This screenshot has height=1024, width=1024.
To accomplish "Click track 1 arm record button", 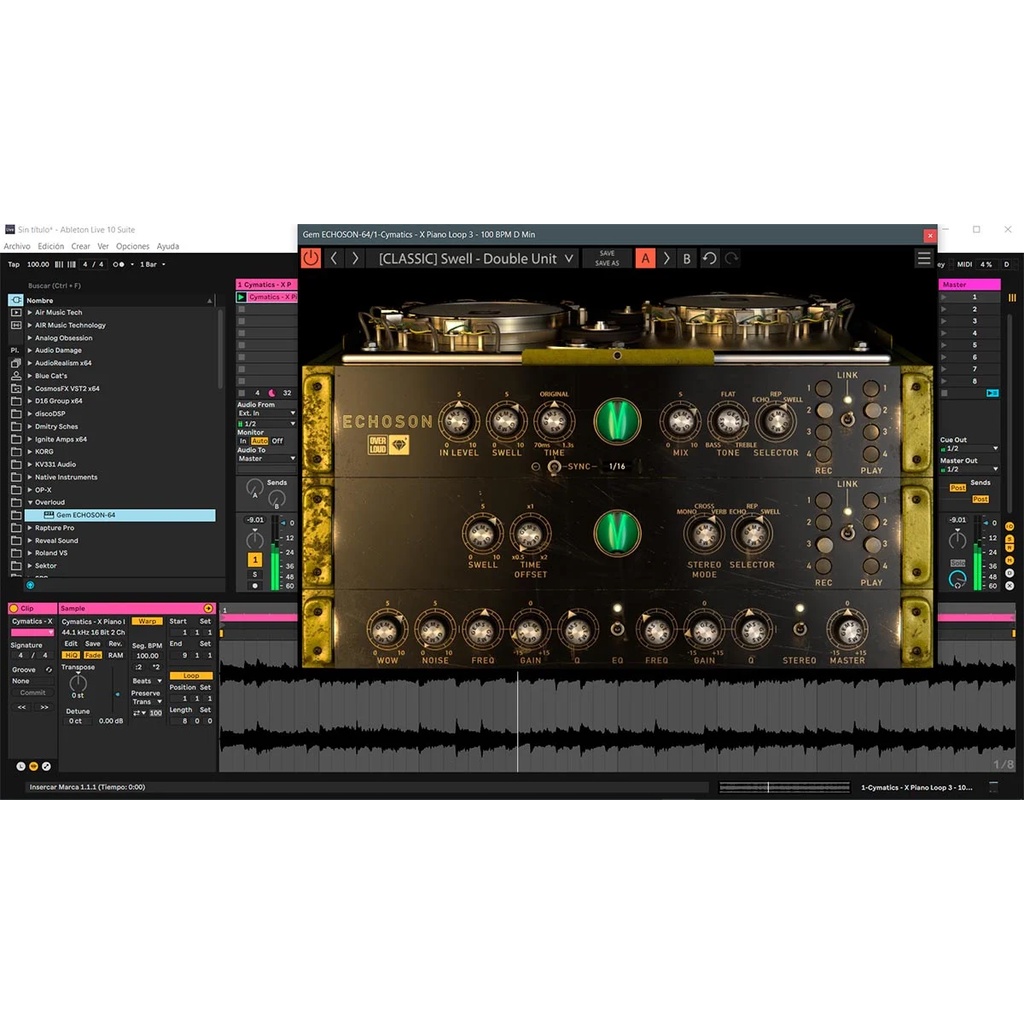I will click(x=255, y=586).
